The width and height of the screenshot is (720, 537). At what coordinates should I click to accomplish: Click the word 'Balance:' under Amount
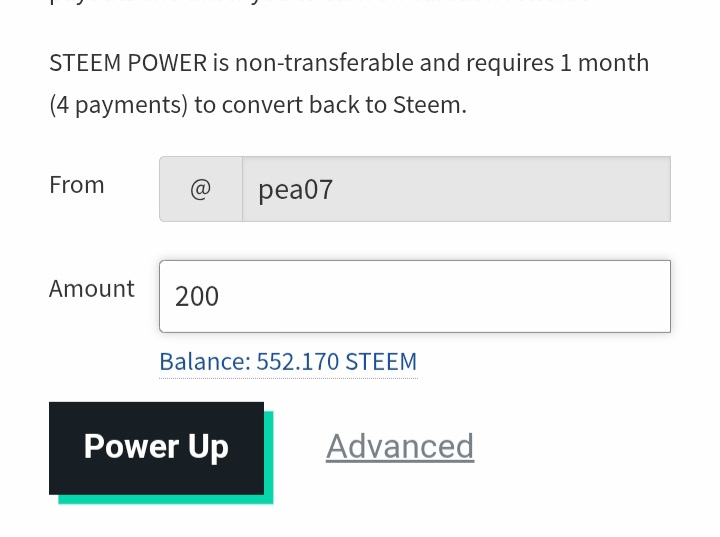(x=205, y=362)
